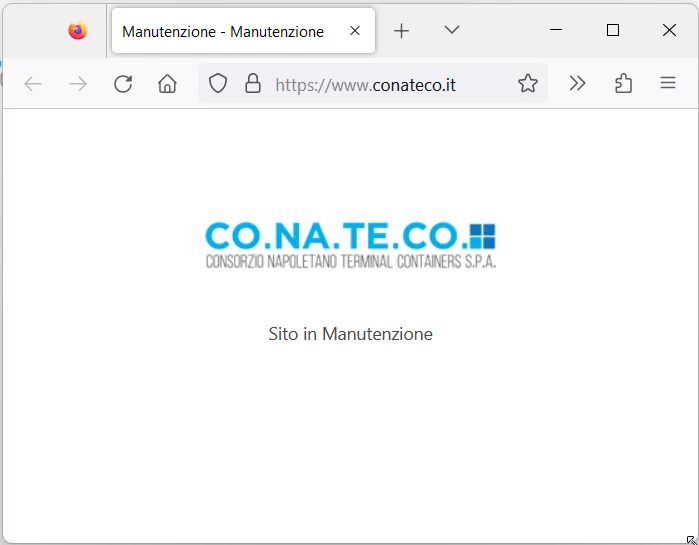Click the 'Sito in Manutenzione' text

(350, 334)
